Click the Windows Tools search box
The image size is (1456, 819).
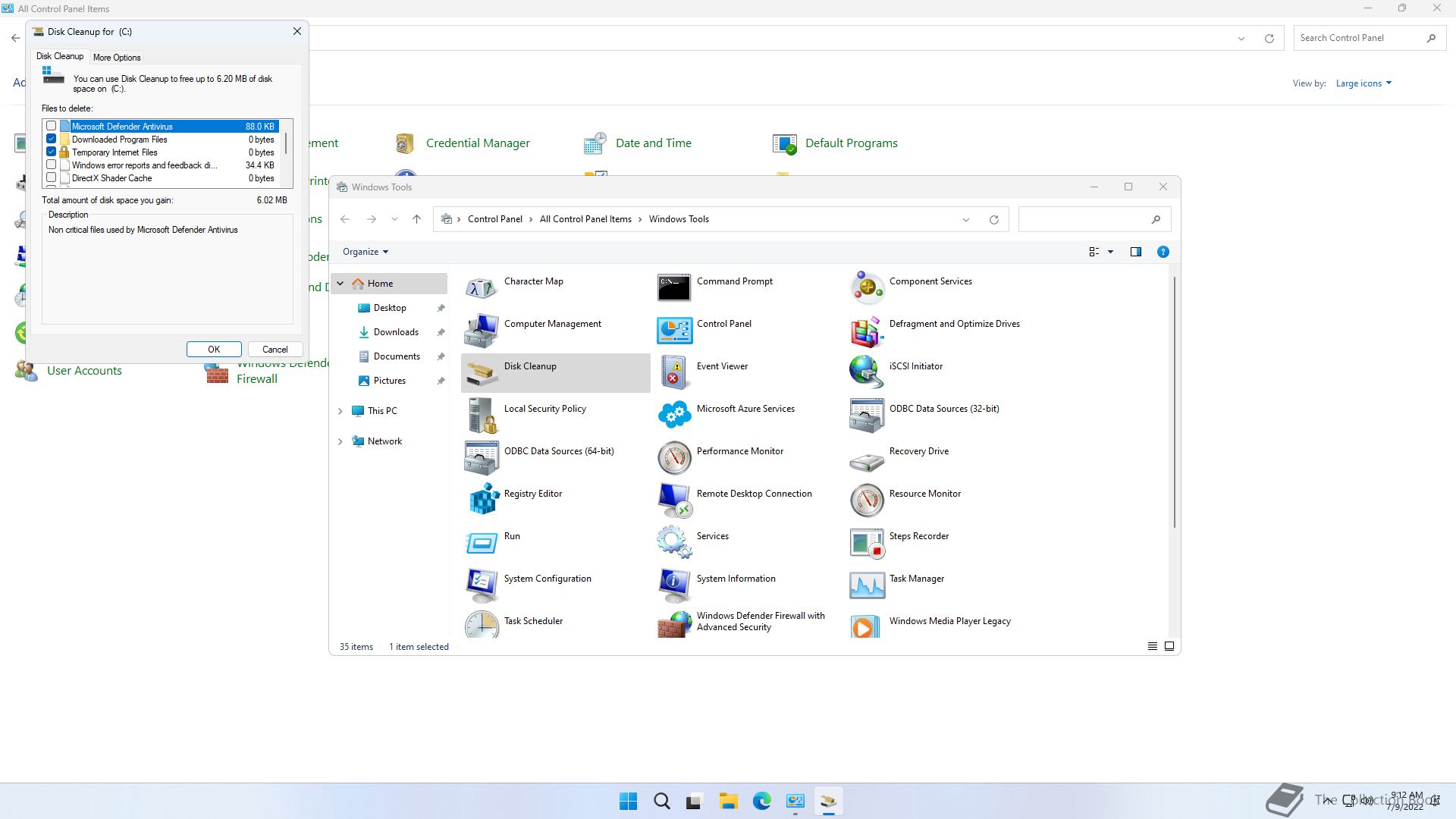click(1094, 219)
